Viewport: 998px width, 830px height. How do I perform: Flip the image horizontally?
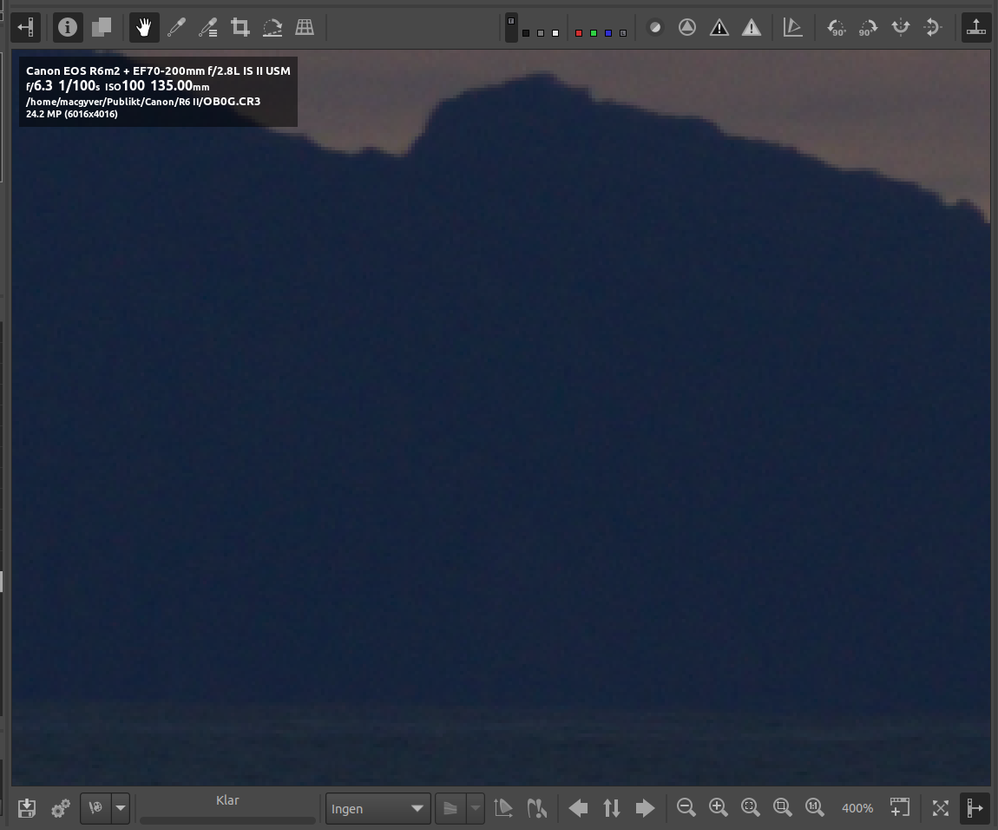(x=901, y=28)
